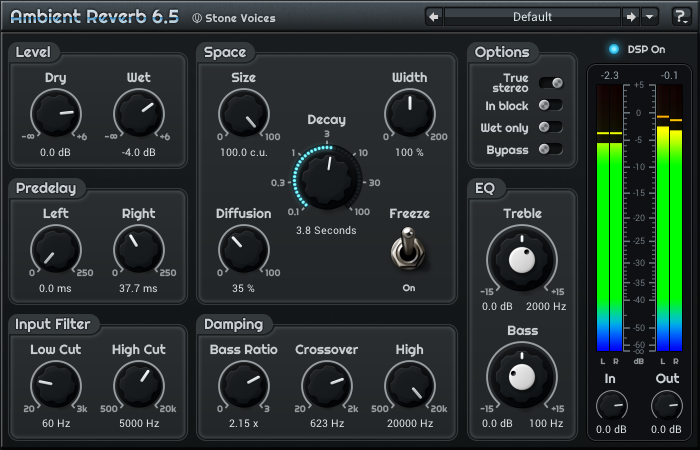Click the 0.0 dB Bass gain value
This screenshot has width=700, height=450.
coord(497,424)
